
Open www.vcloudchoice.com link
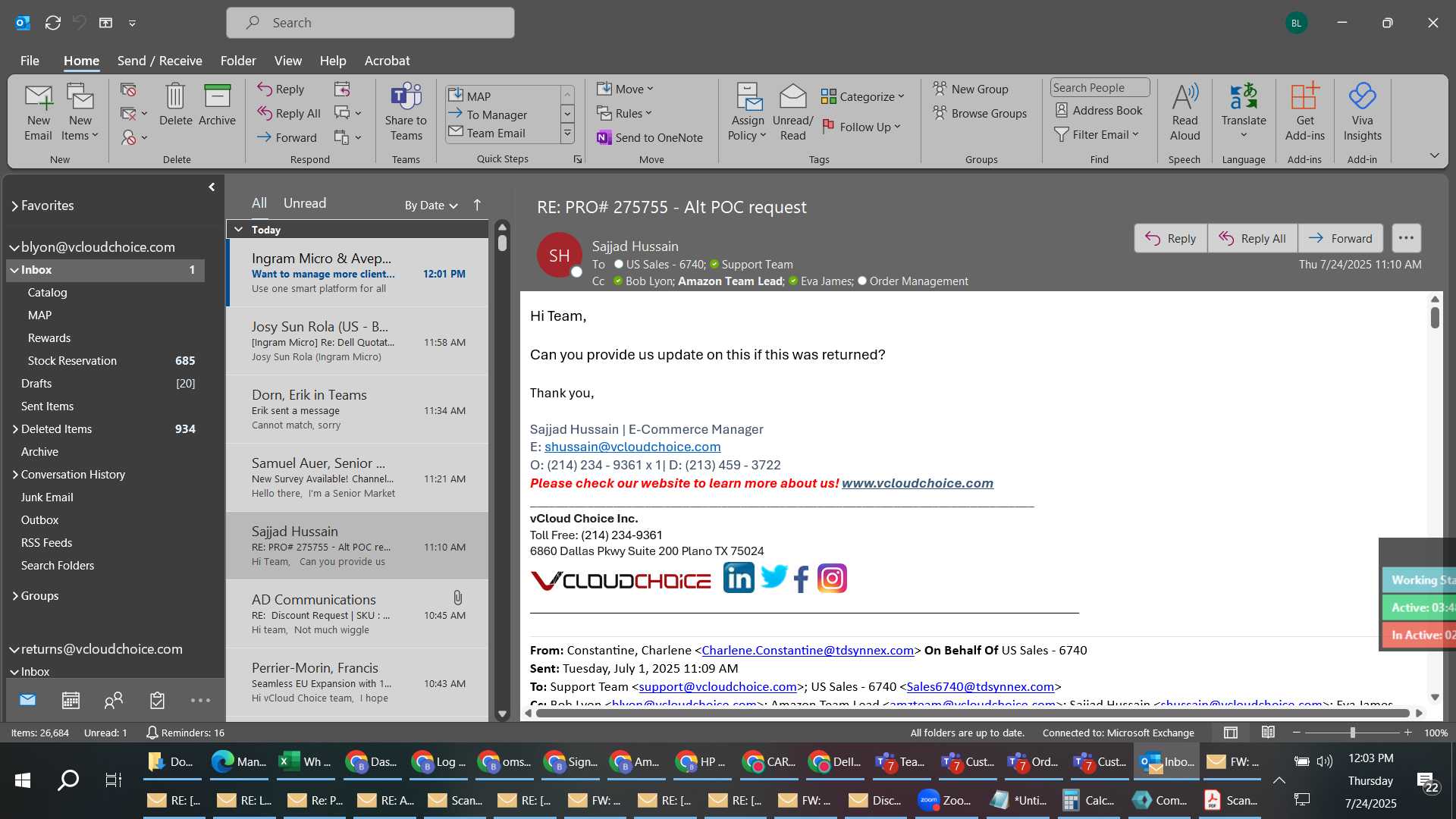pos(917,483)
